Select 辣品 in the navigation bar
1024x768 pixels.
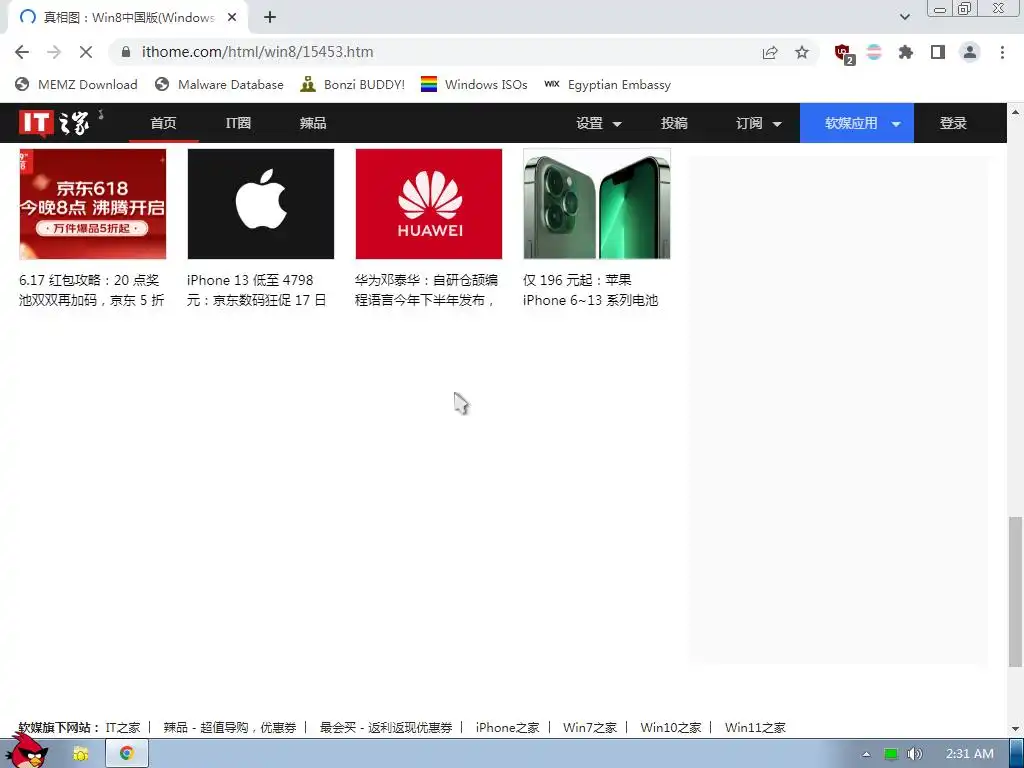pyautogui.click(x=313, y=123)
